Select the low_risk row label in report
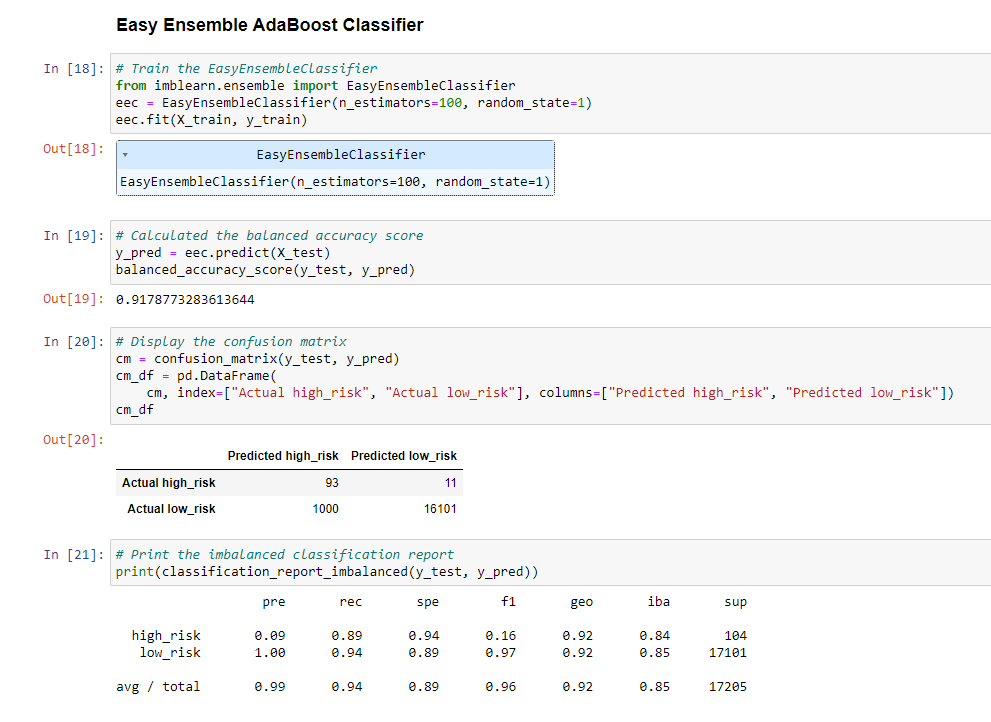This screenshot has height=722, width=991. (170, 652)
